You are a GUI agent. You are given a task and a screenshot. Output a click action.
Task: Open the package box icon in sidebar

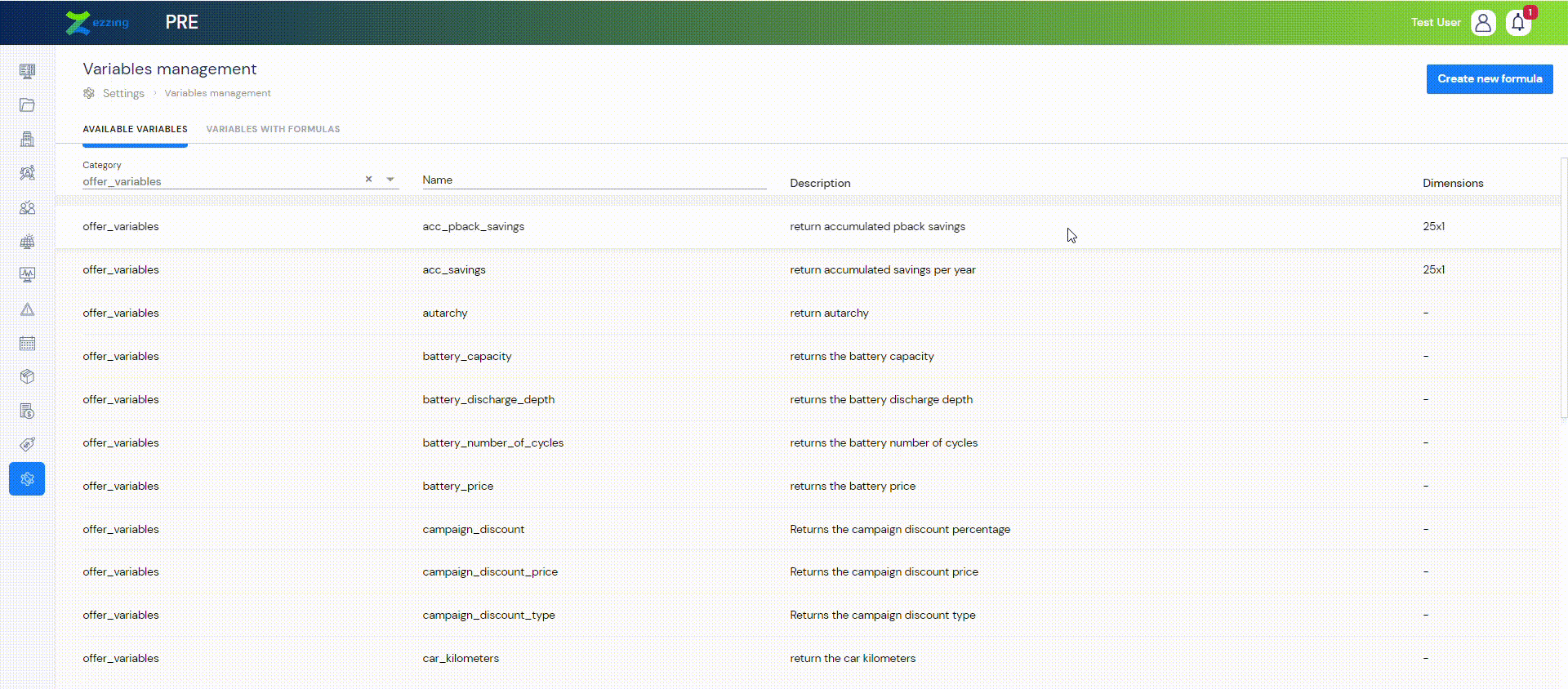pos(27,377)
